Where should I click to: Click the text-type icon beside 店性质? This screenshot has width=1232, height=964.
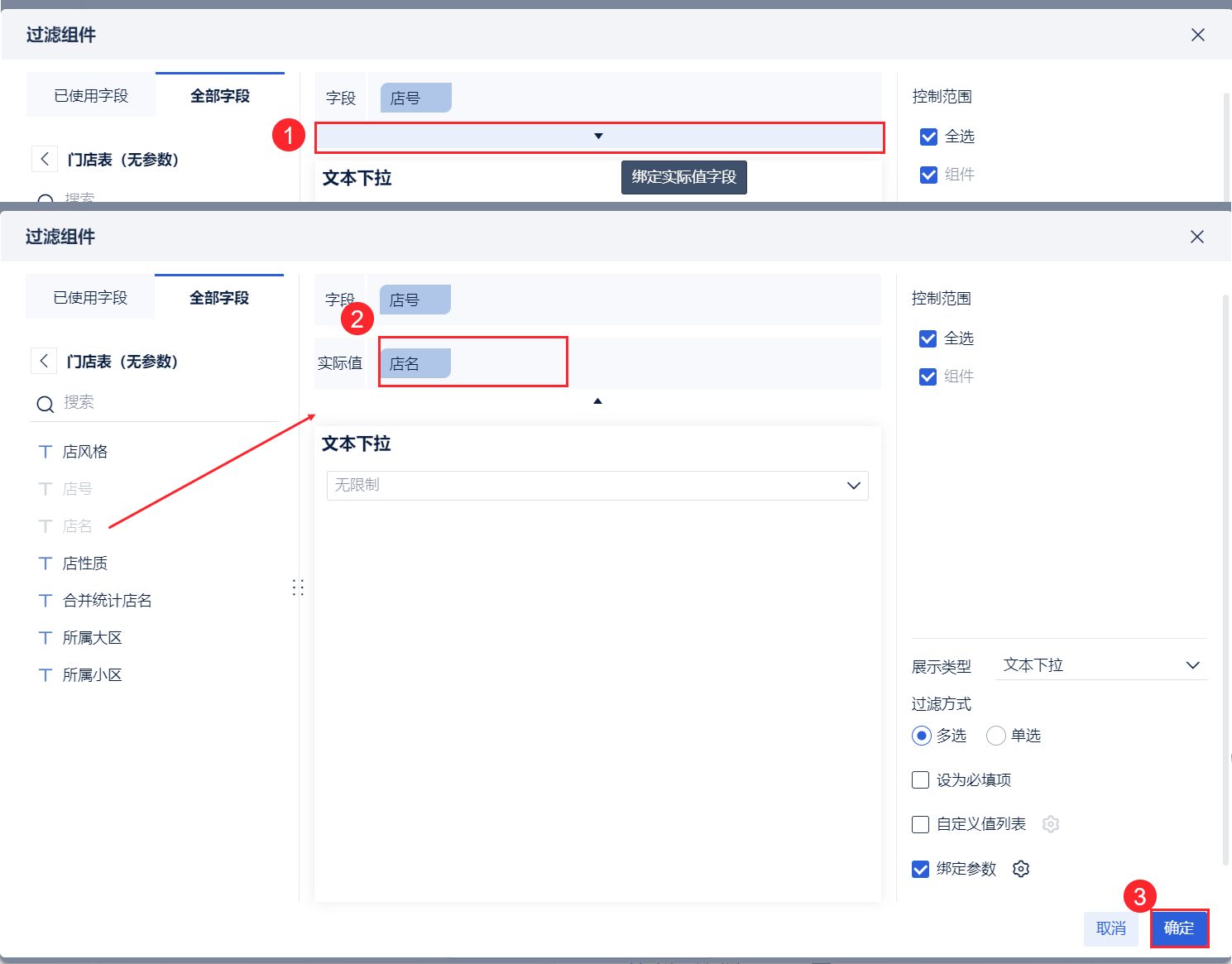tap(46, 563)
